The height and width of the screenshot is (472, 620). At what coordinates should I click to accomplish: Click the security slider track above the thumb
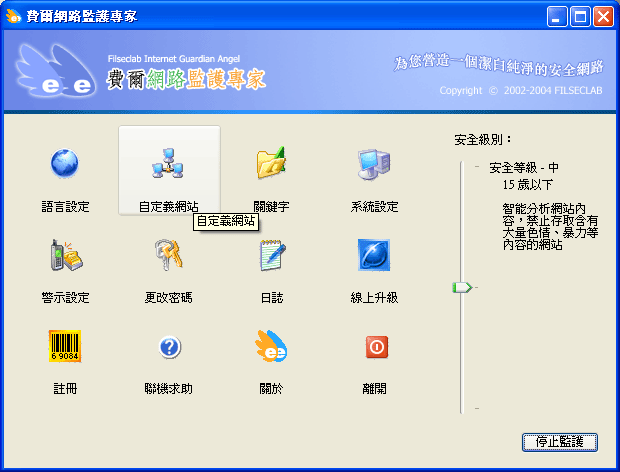click(x=461, y=220)
